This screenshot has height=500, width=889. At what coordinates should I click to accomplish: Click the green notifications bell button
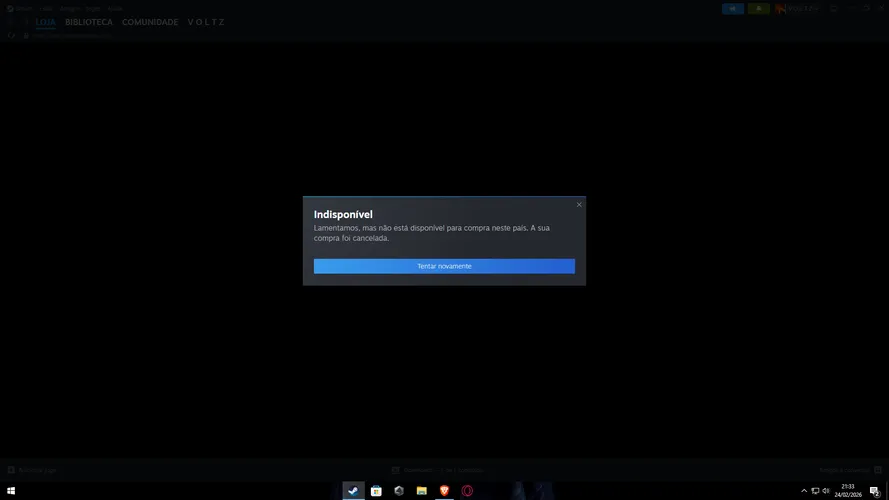759,9
